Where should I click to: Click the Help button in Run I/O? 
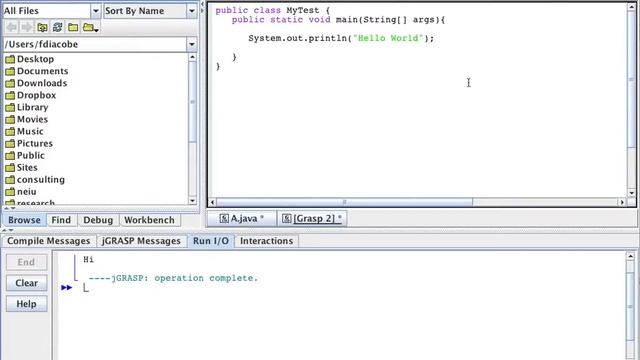[26, 304]
